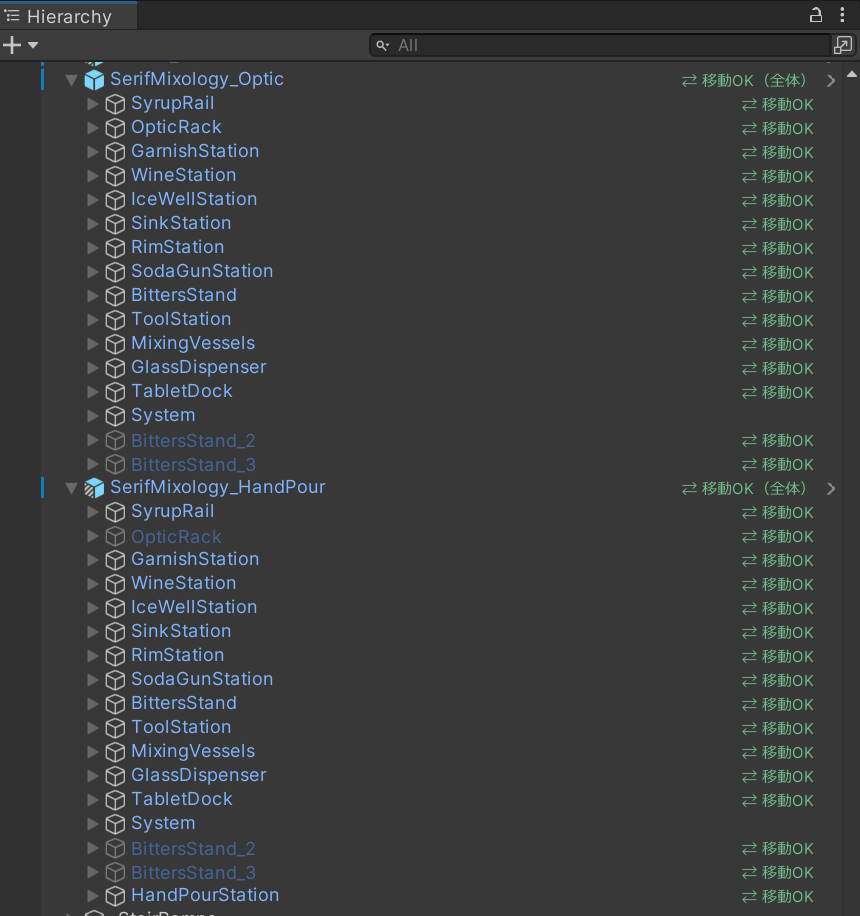Click the scrollbar up arrow
The height and width of the screenshot is (916, 860).
point(852,74)
